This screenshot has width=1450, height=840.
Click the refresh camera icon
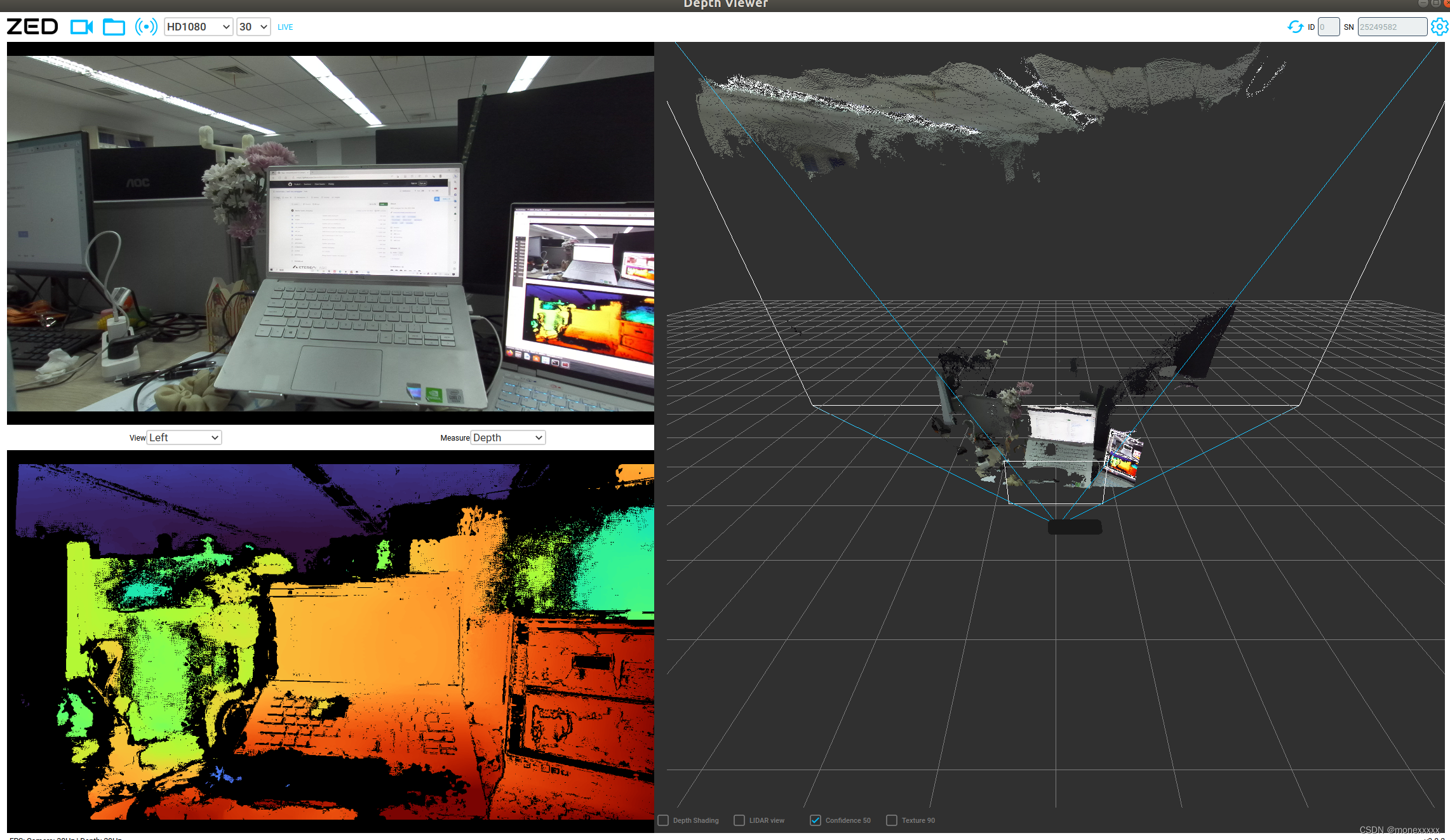1294,27
